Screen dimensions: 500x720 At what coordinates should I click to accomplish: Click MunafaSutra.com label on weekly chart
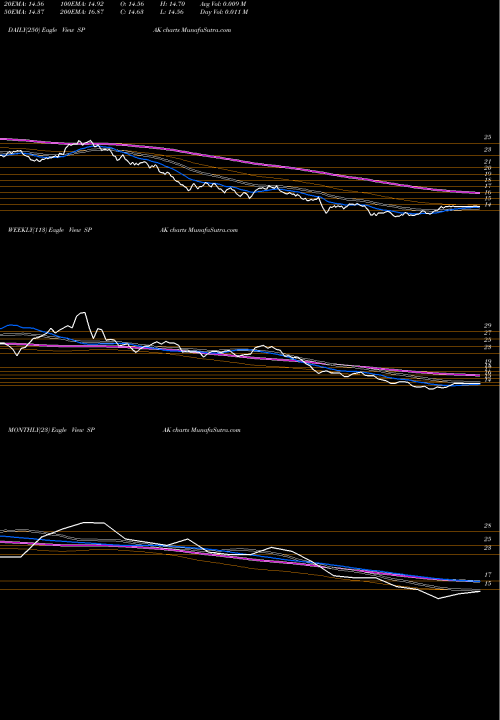(x=213, y=230)
